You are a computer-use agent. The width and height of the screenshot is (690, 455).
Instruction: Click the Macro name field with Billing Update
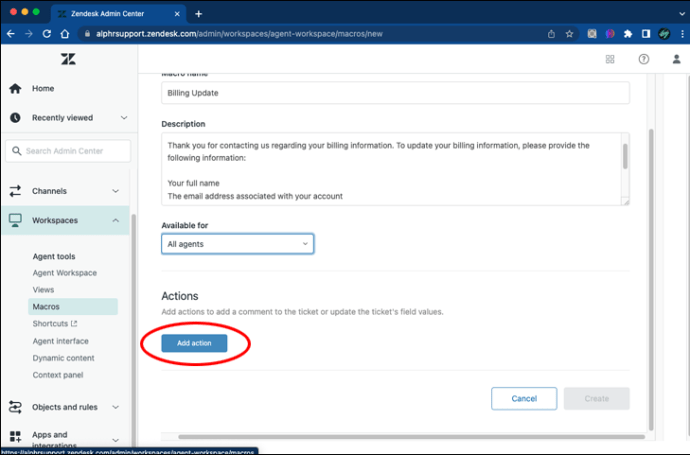click(395, 93)
